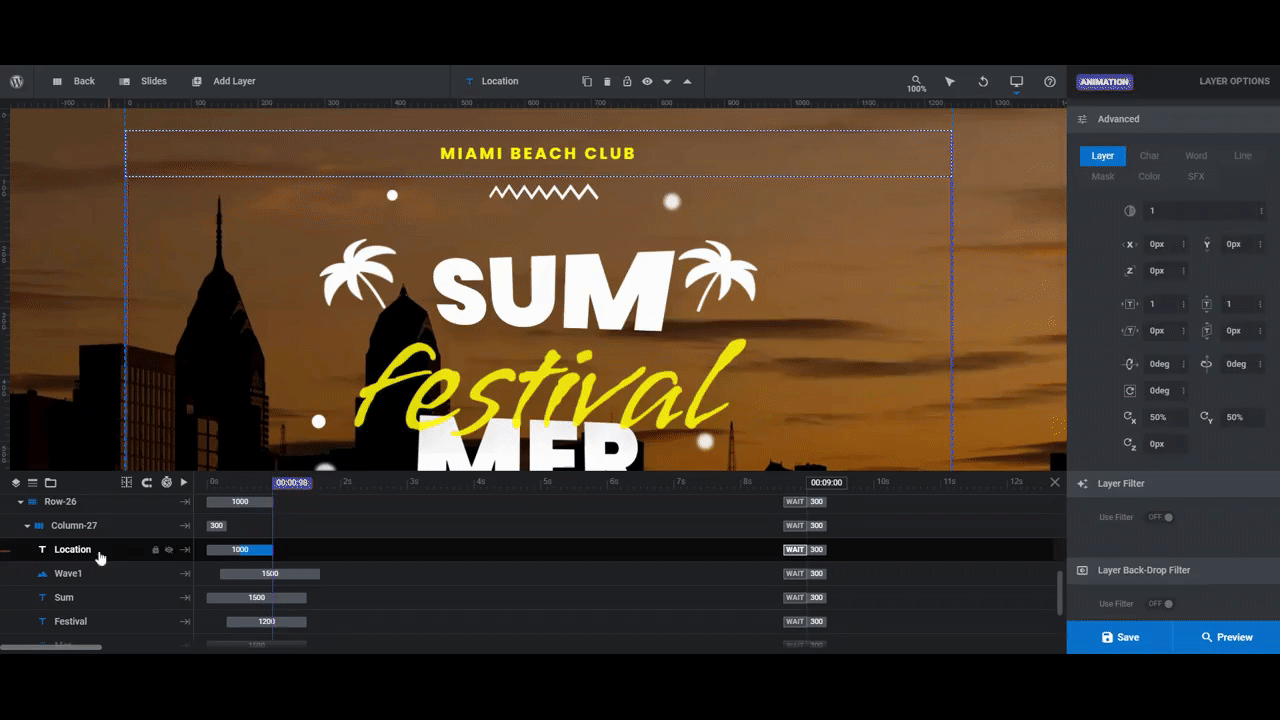The width and height of the screenshot is (1280, 720).
Task: Open the WordPress logo menu
Action: pos(17,81)
